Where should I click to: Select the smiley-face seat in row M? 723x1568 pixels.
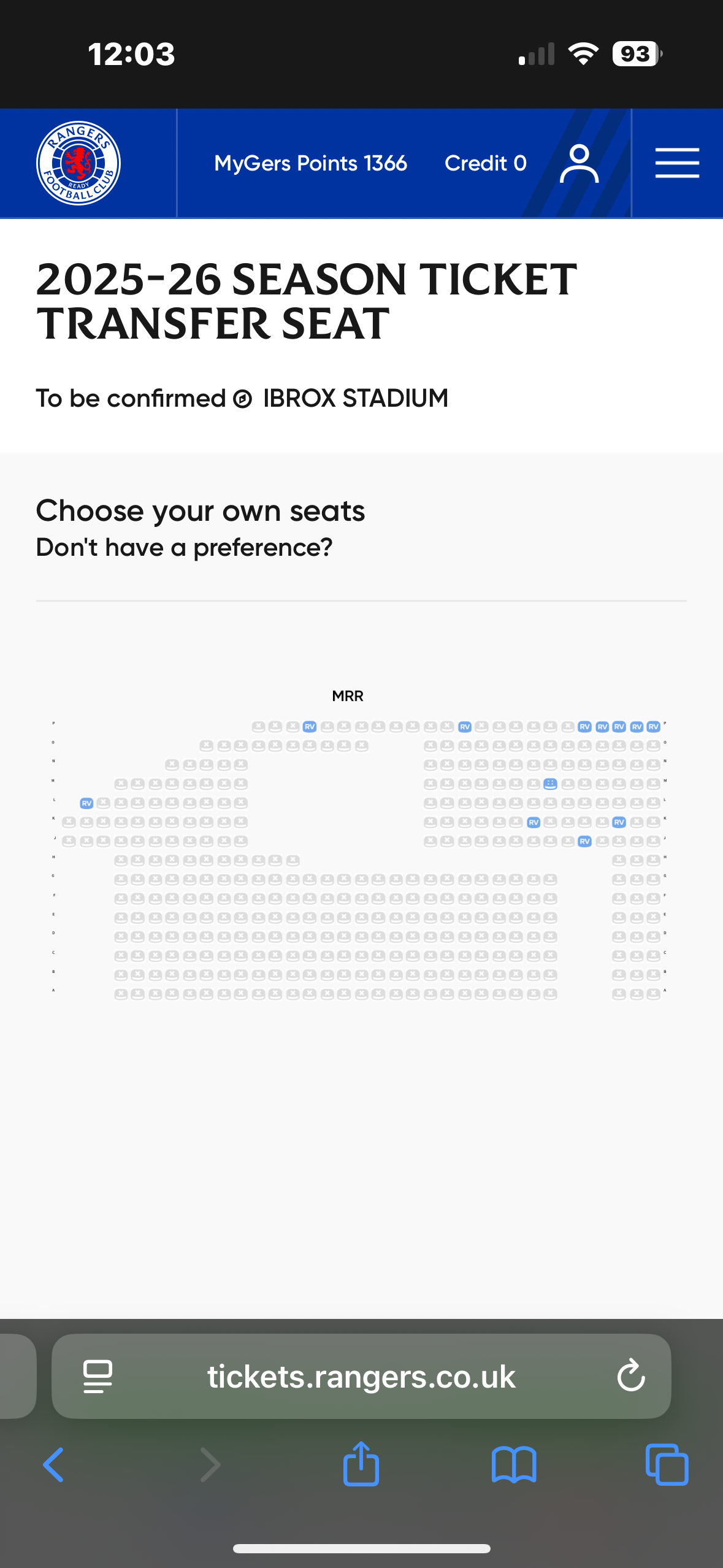[x=550, y=783]
